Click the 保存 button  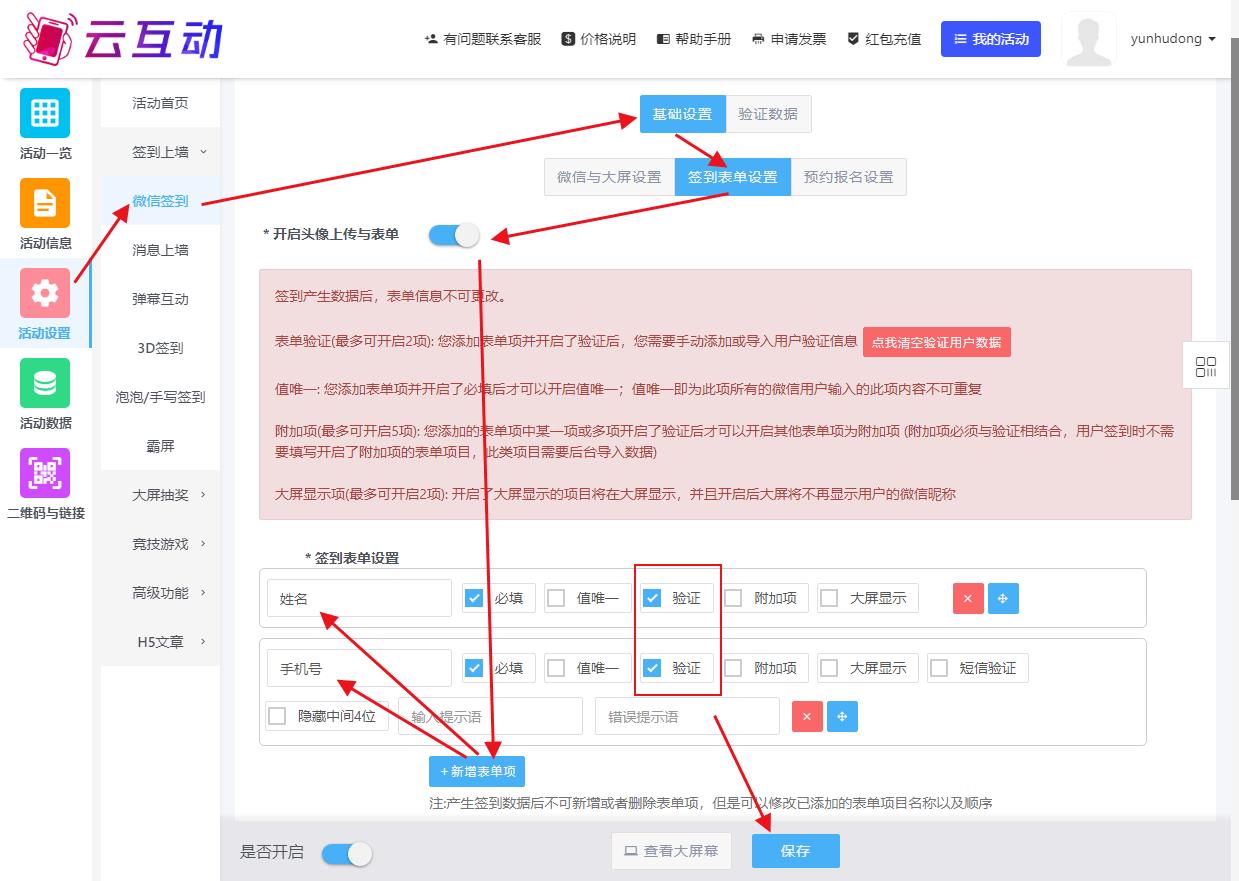(795, 851)
